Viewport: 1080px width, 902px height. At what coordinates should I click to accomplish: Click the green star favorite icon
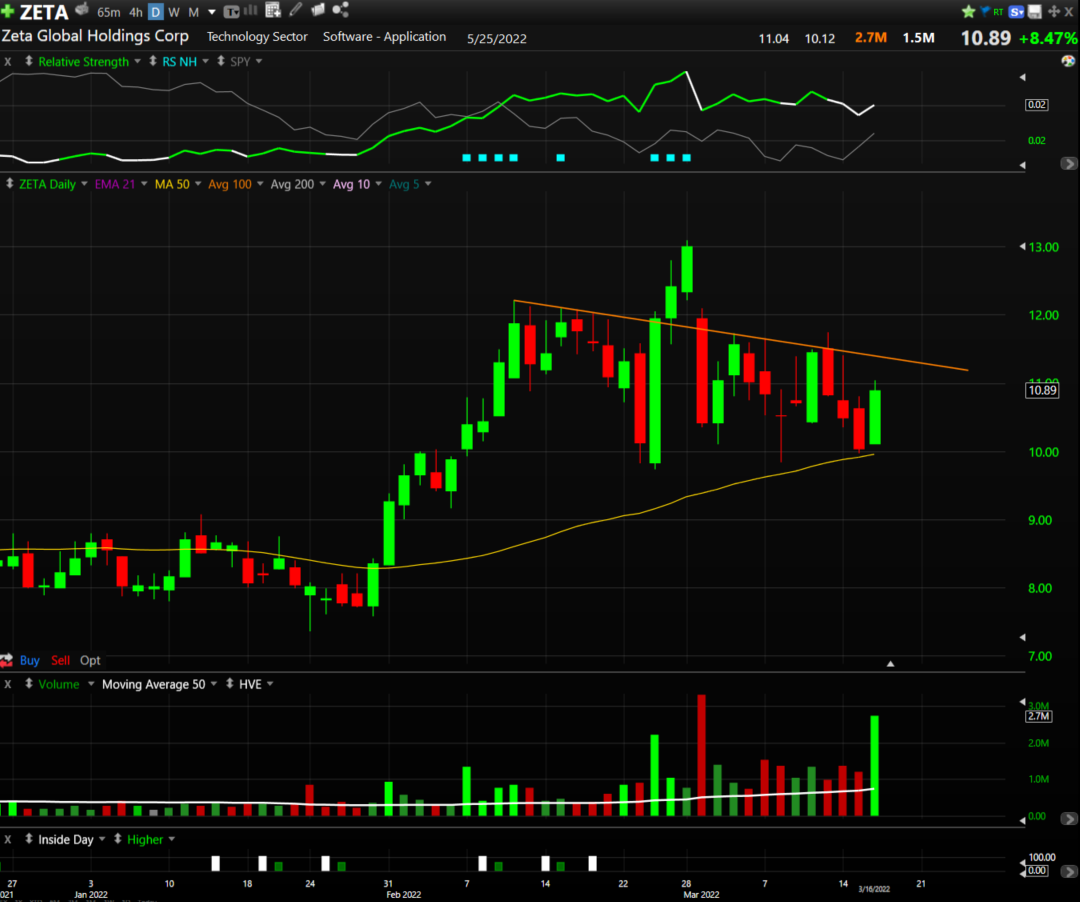pos(968,12)
